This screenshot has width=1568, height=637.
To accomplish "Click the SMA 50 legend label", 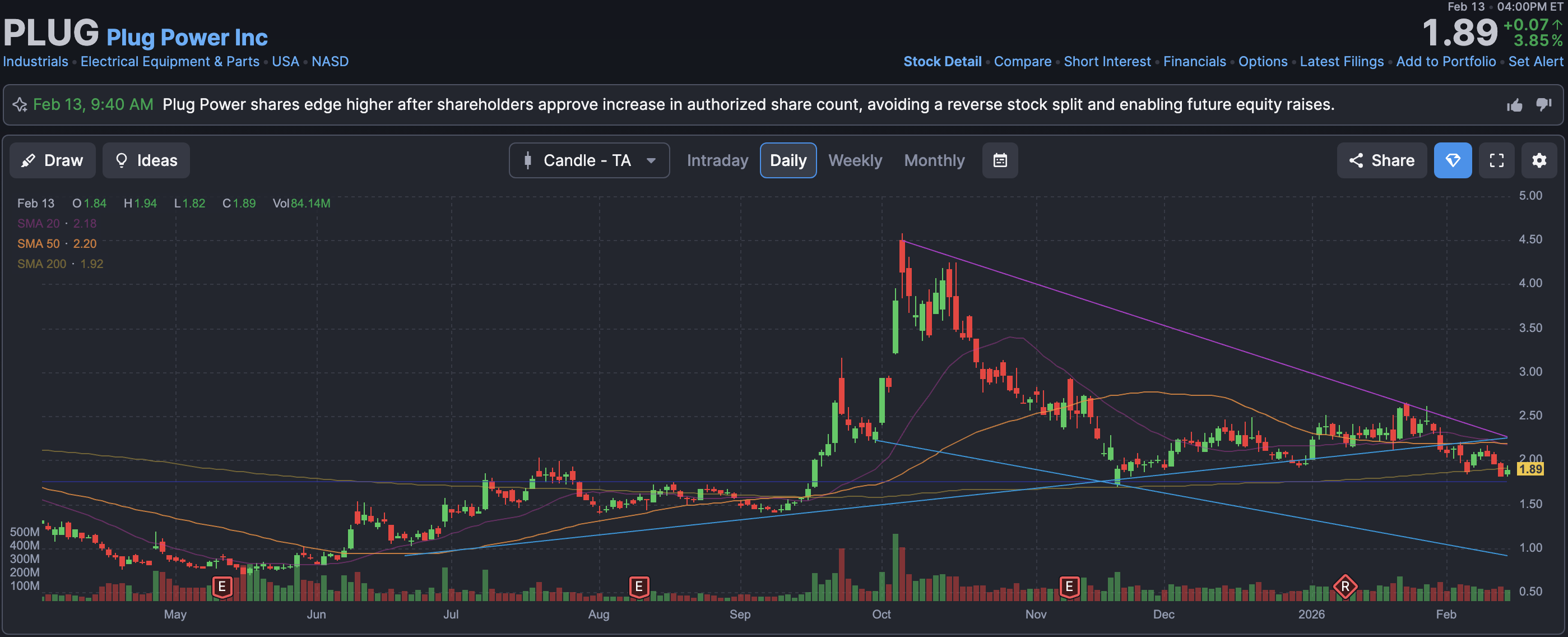I will 38,243.
